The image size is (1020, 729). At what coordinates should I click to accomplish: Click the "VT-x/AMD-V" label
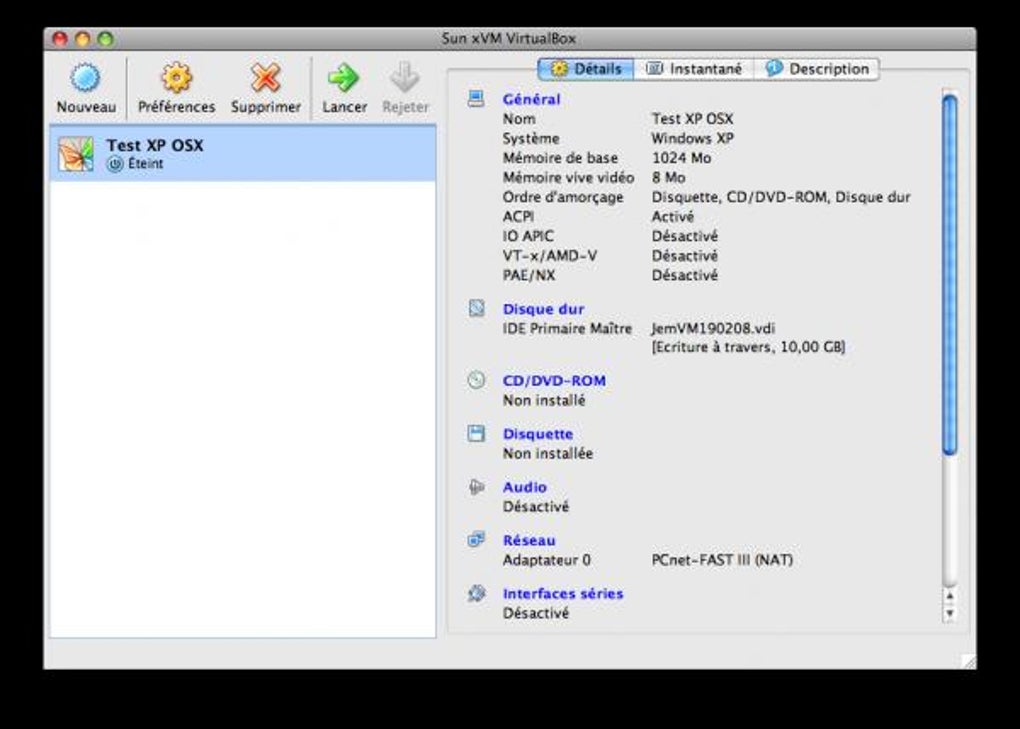point(550,256)
